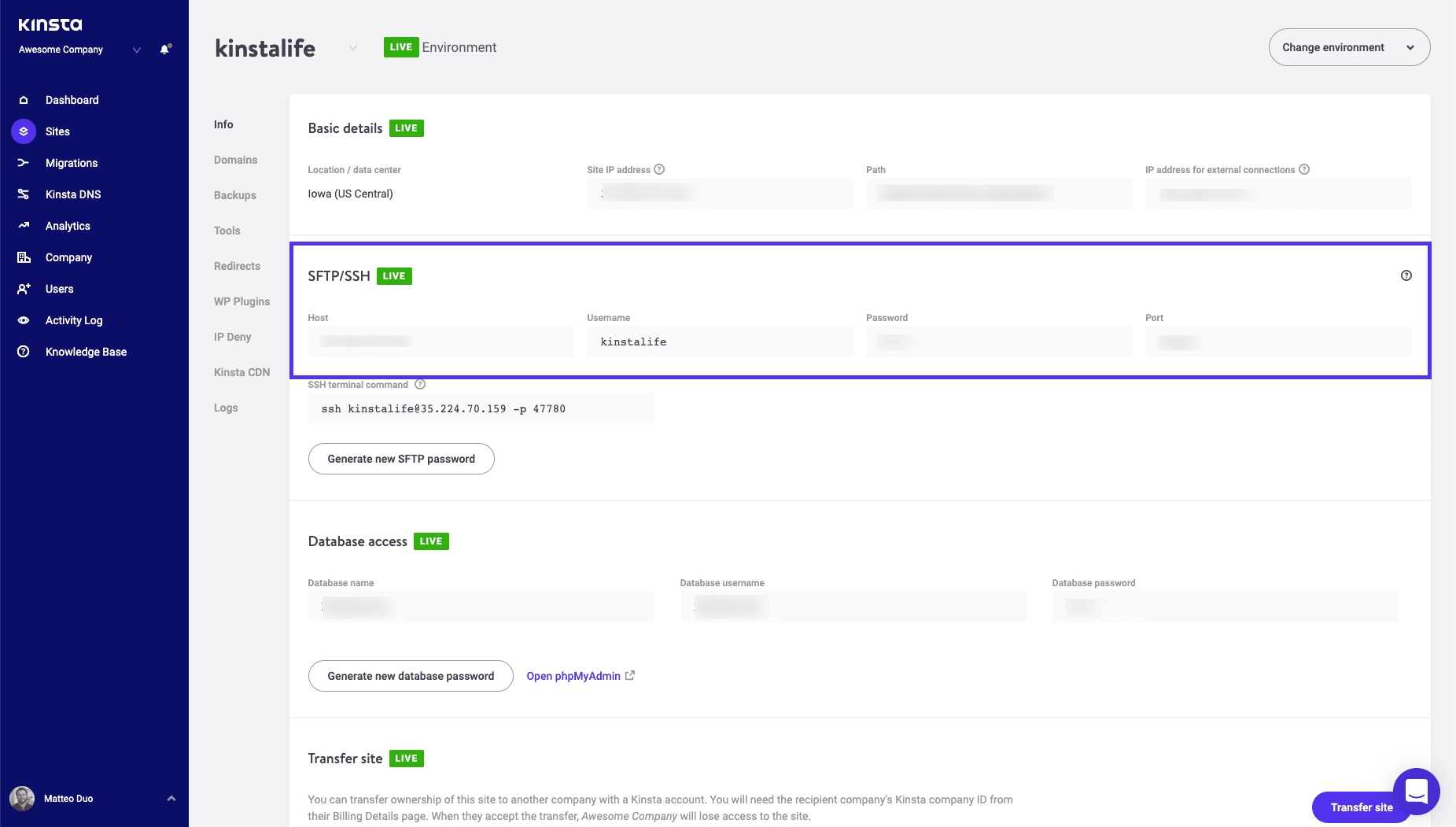This screenshot has width=1456, height=827.
Task: Expand the kinstalife site selector chevron
Action: point(353,48)
